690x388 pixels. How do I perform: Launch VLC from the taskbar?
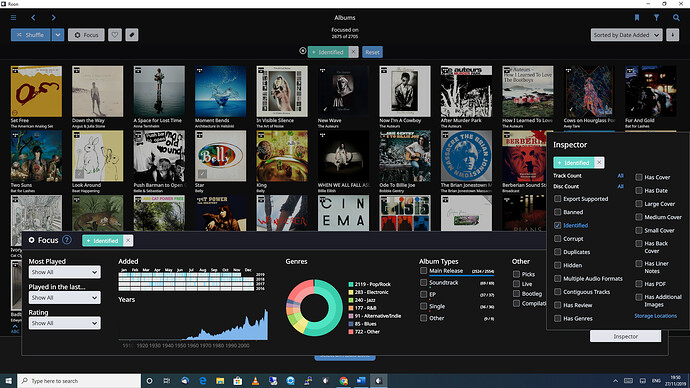[255, 381]
